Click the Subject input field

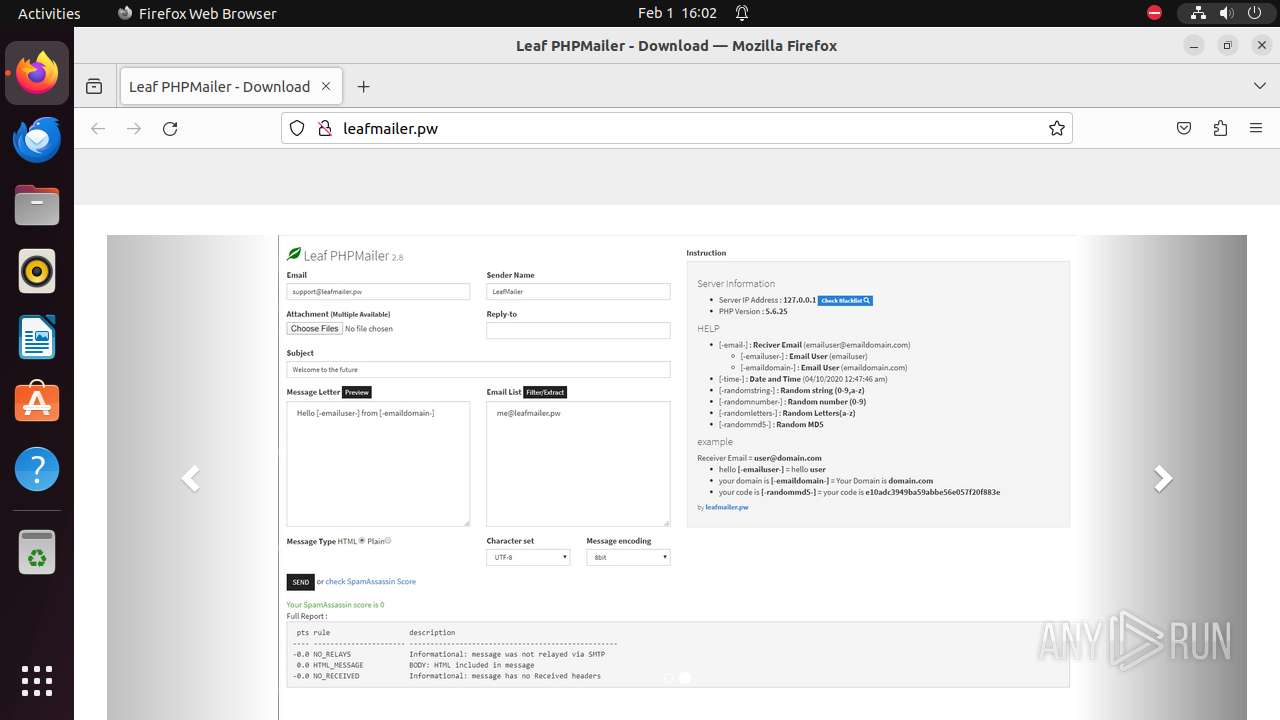[478, 370]
